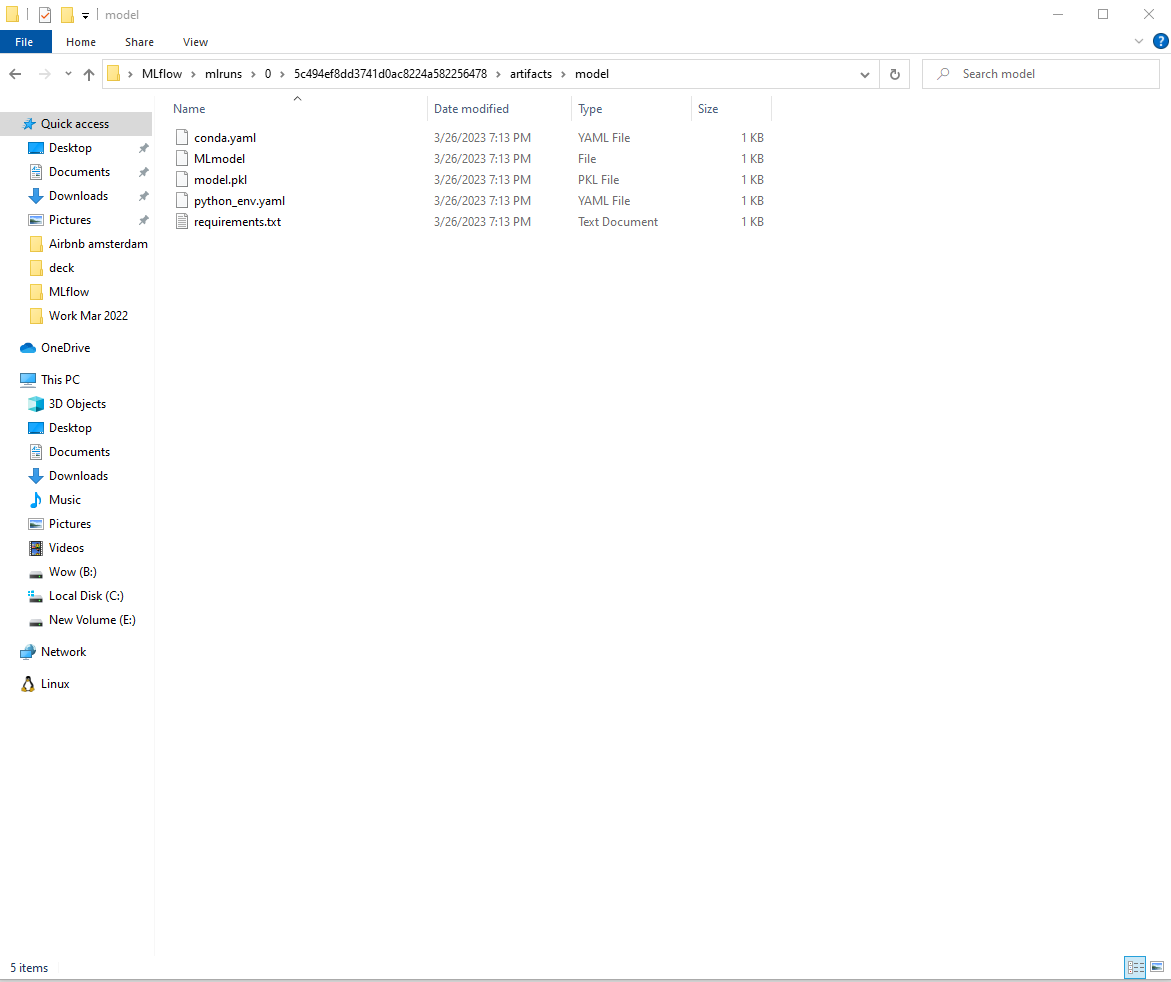Open Pictures under This PC
Screen dimensions: 1171x982
click(x=69, y=524)
